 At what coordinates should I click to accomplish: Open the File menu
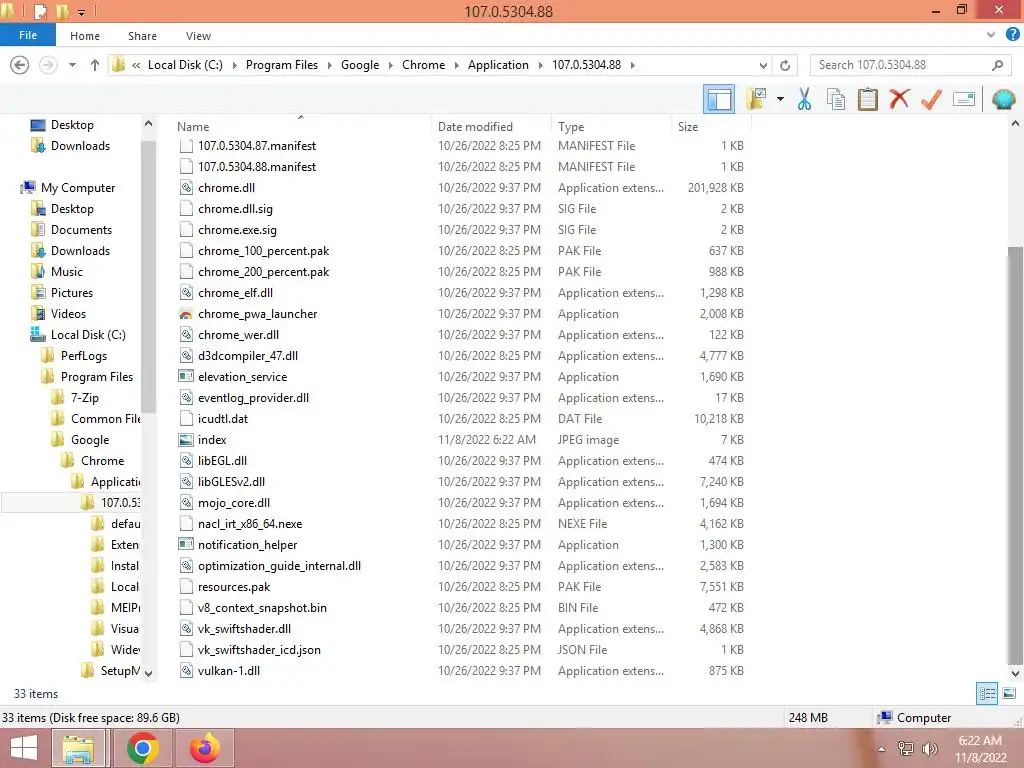27,35
